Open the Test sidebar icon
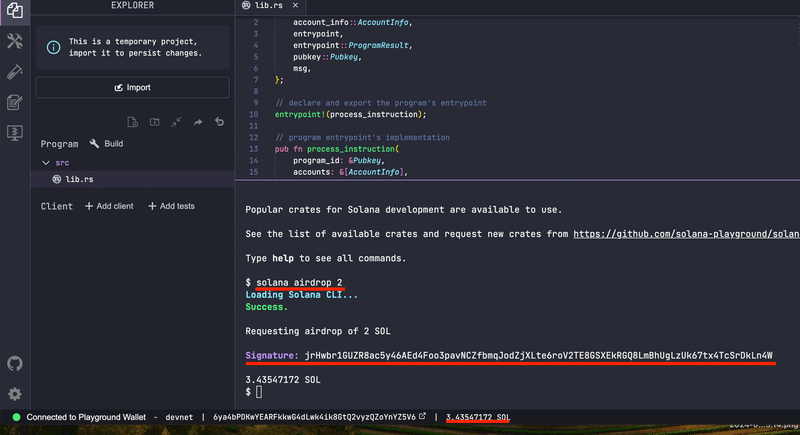 (15, 72)
